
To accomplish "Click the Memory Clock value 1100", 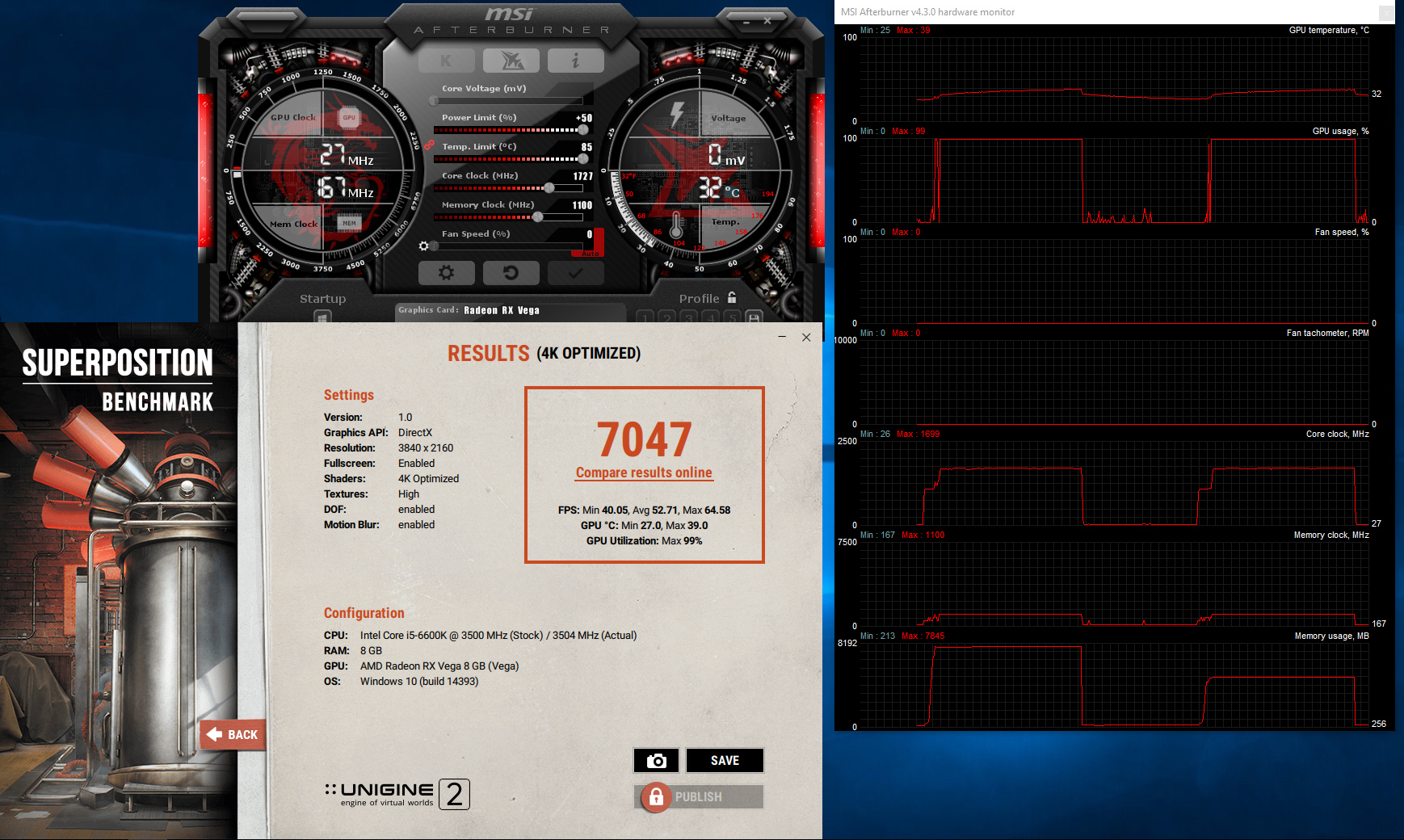I will (x=582, y=205).
